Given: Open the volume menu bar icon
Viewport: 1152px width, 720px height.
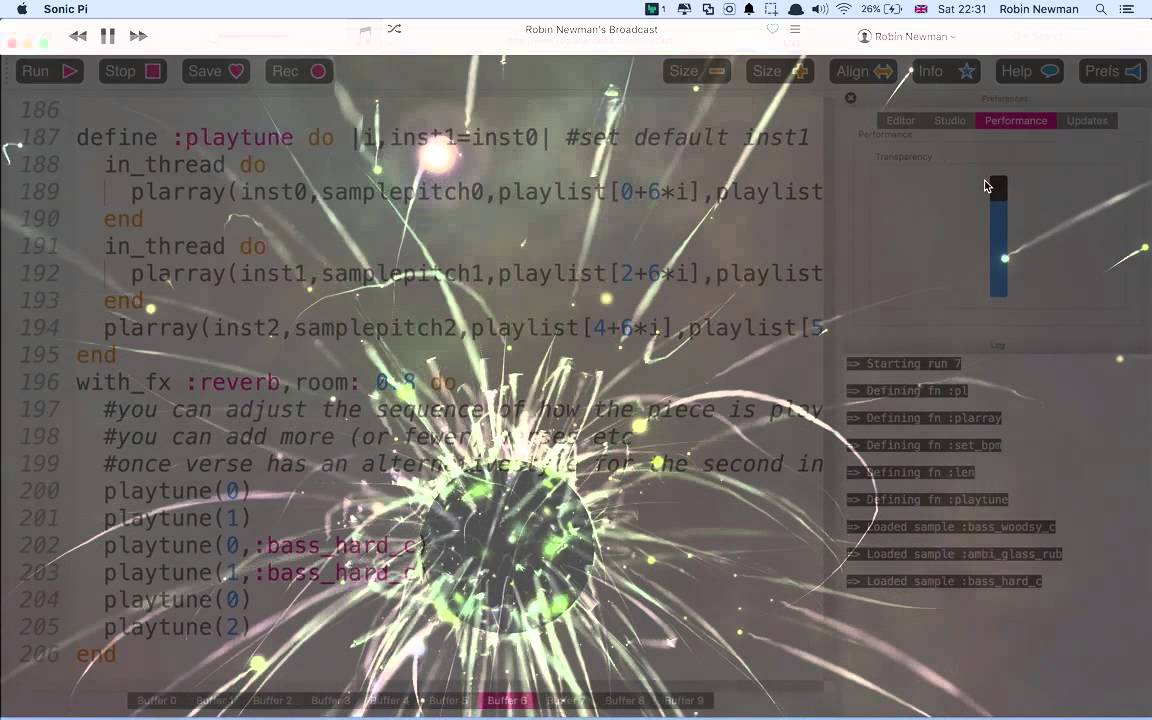Looking at the screenshot, I should [x=820, y=9].
